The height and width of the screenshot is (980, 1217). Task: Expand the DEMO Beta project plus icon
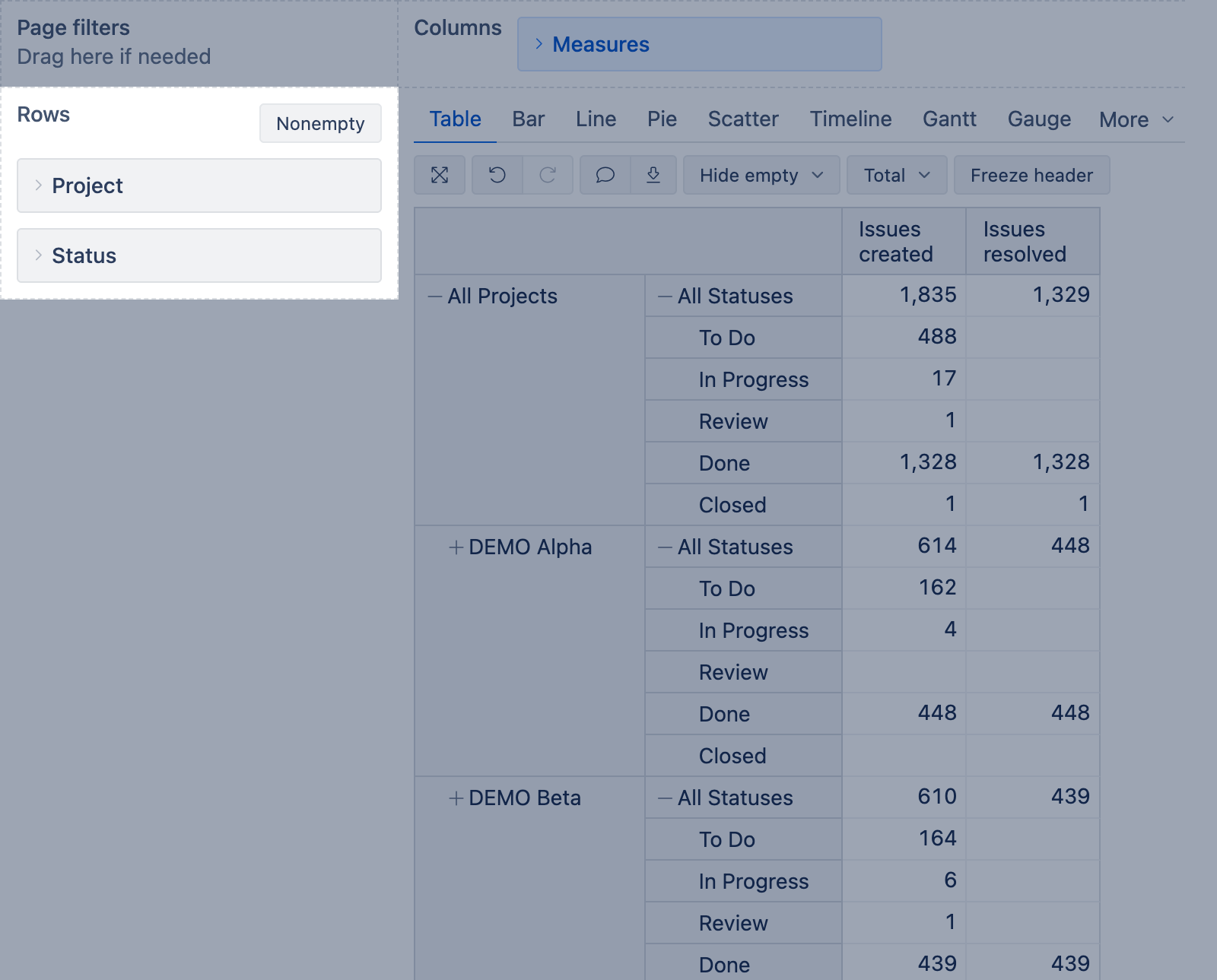coord(456,798)
